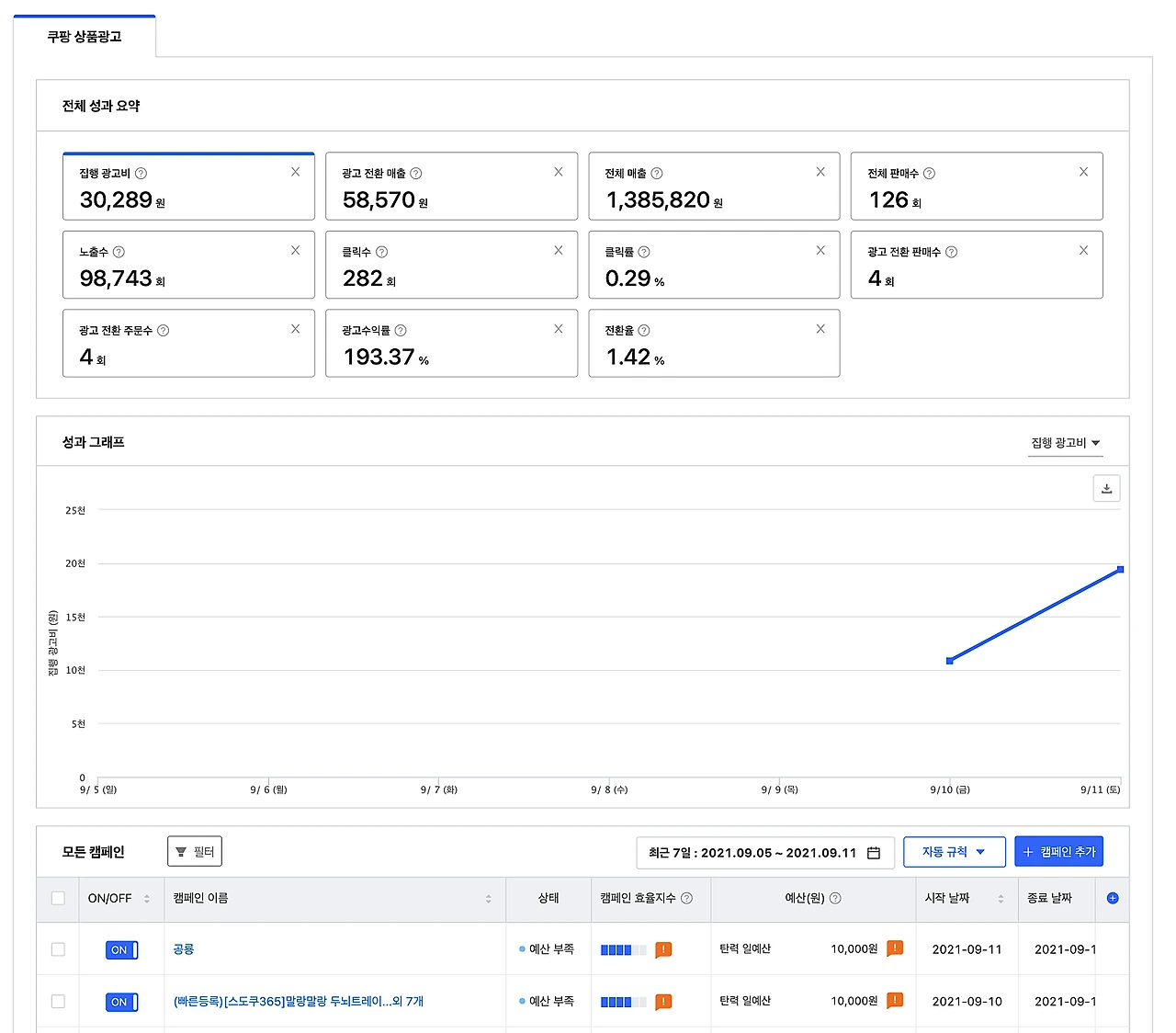Open help icon next to 광고 전환 매출
The image size is (1176, 1033).
[416, 173]
